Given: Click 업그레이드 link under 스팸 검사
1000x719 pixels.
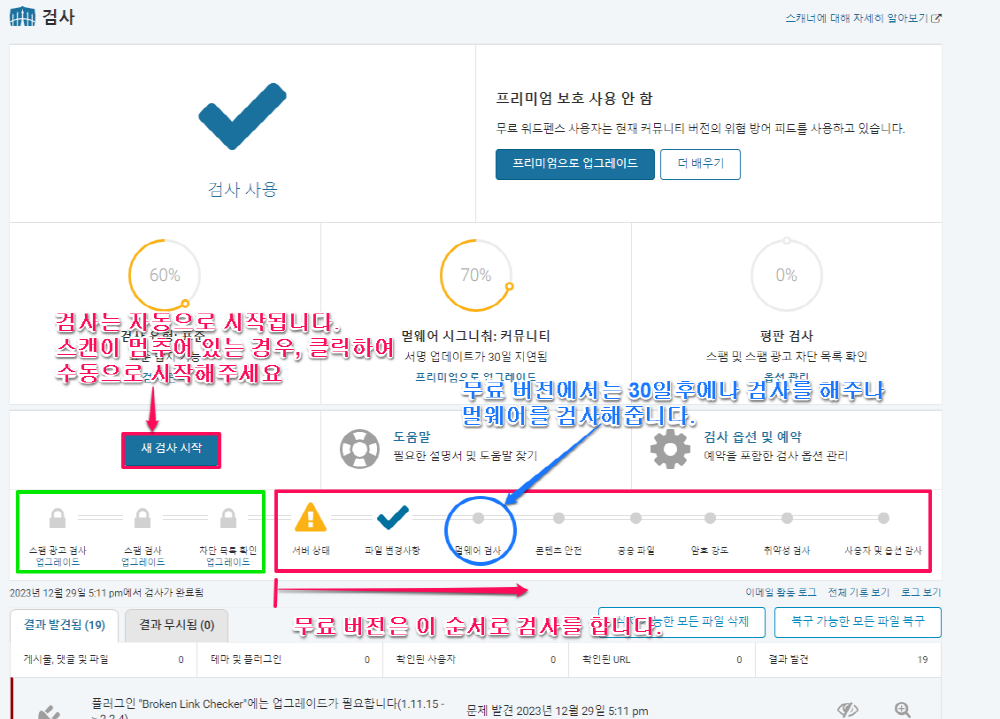Looking at the screenshot, I should click(x=143, y=562).
